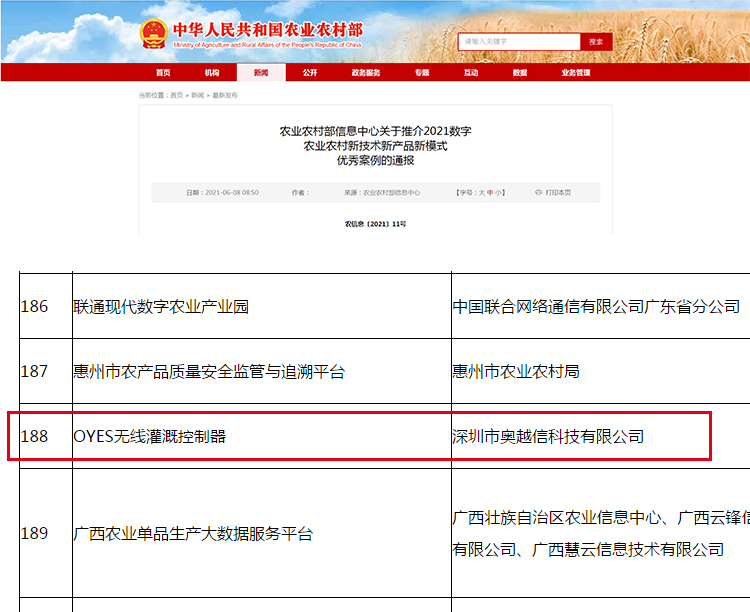Click 最新发布 in the breadcrumb path
This screenshot has height=612, width=750.
coord(225,95)
